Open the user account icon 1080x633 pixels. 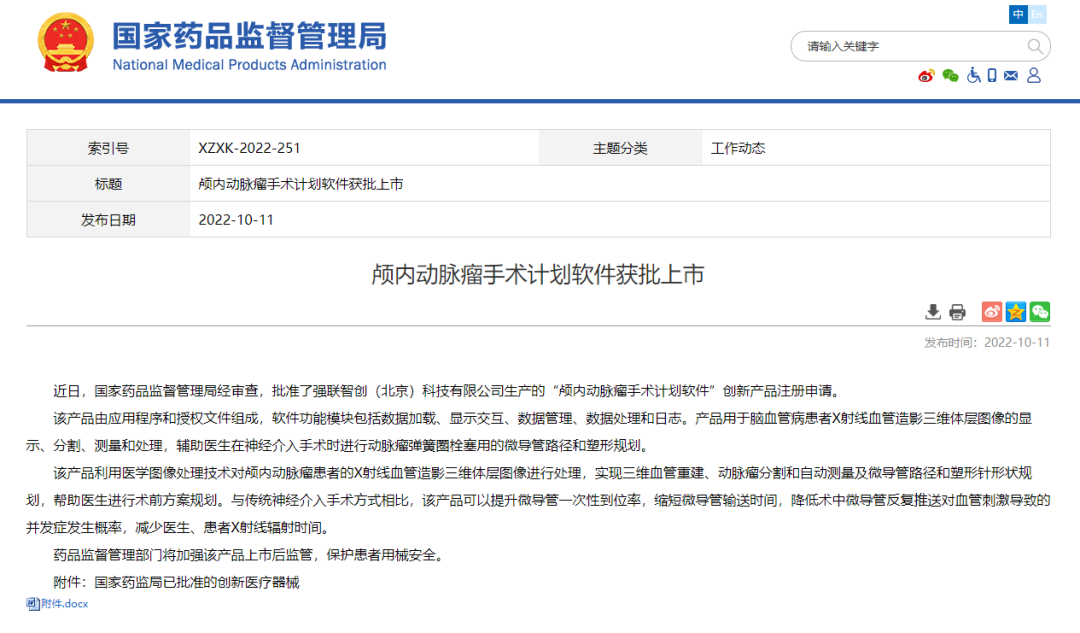pos(1033,76)
